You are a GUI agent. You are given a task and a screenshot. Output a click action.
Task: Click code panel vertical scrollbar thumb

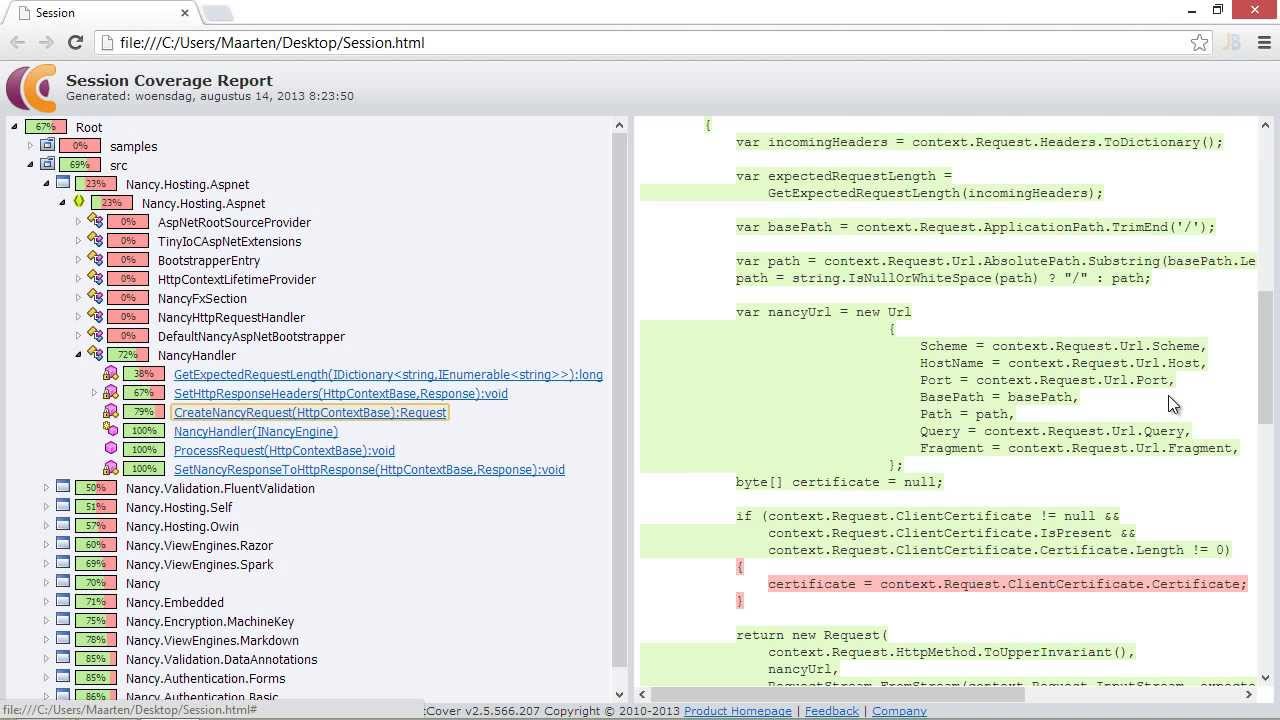1265,358
